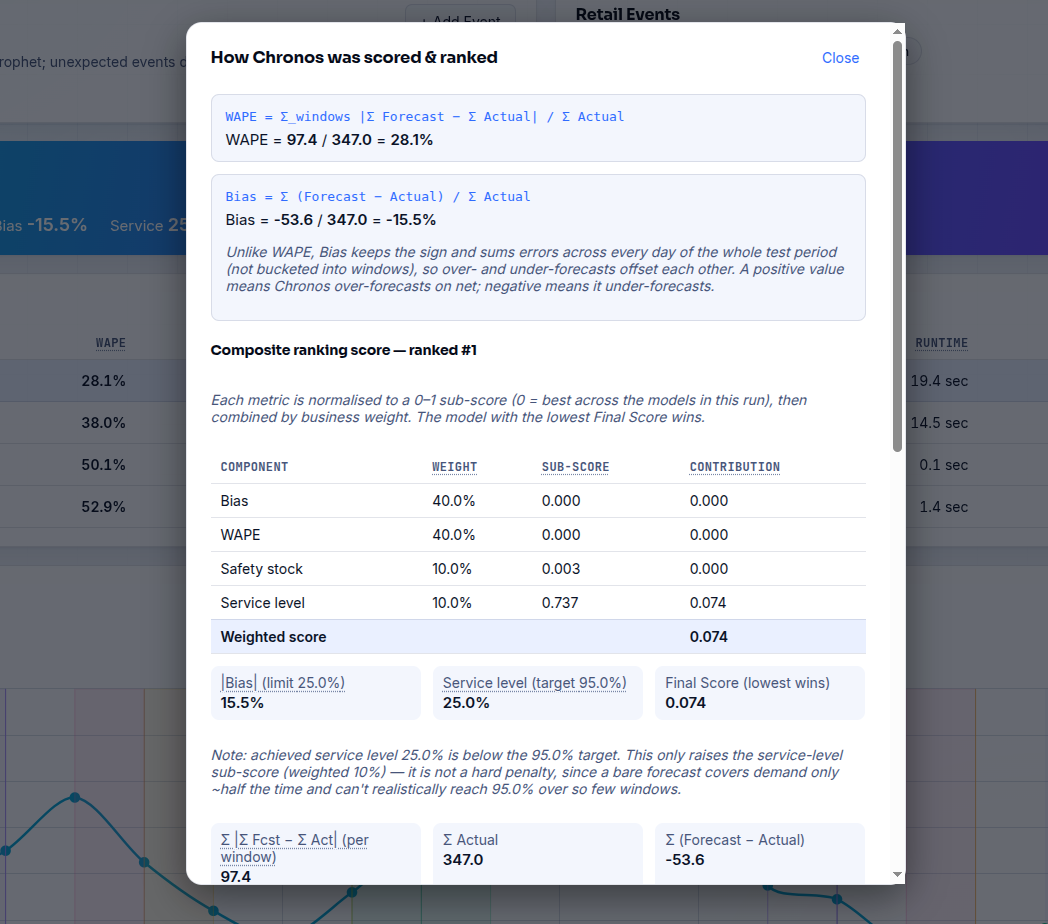This screenshot has height=924, width=1048.
Task: Click the Service level (target 95.0%) label
Action: 535,683
